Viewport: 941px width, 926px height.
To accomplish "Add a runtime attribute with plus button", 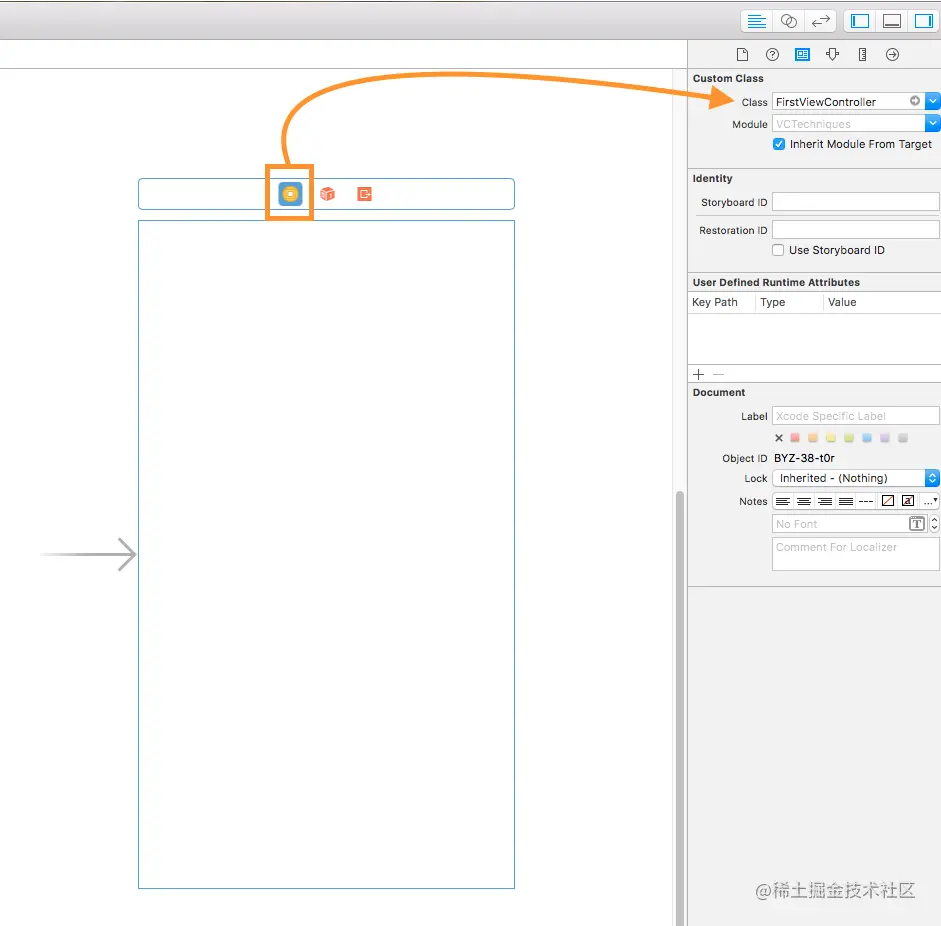I will 699,374.
